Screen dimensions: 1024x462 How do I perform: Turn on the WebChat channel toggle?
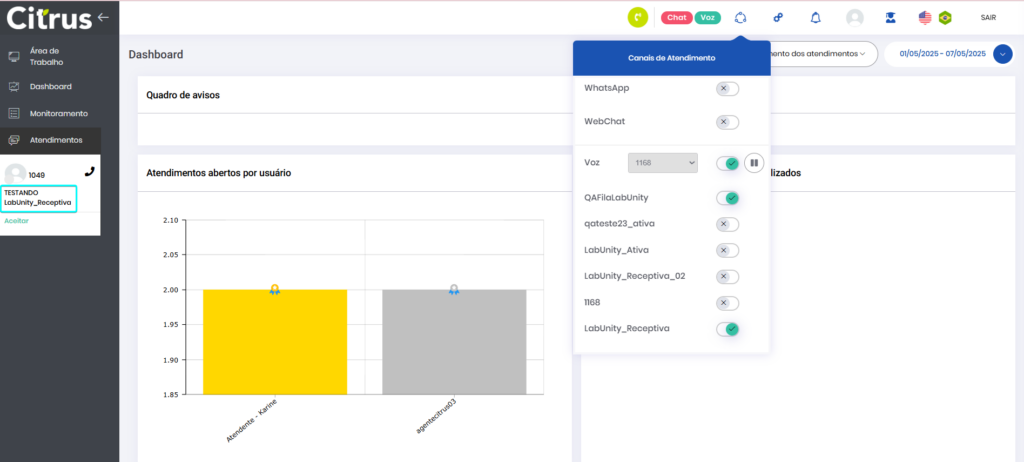pyautogui.click(x=727, y=122)
